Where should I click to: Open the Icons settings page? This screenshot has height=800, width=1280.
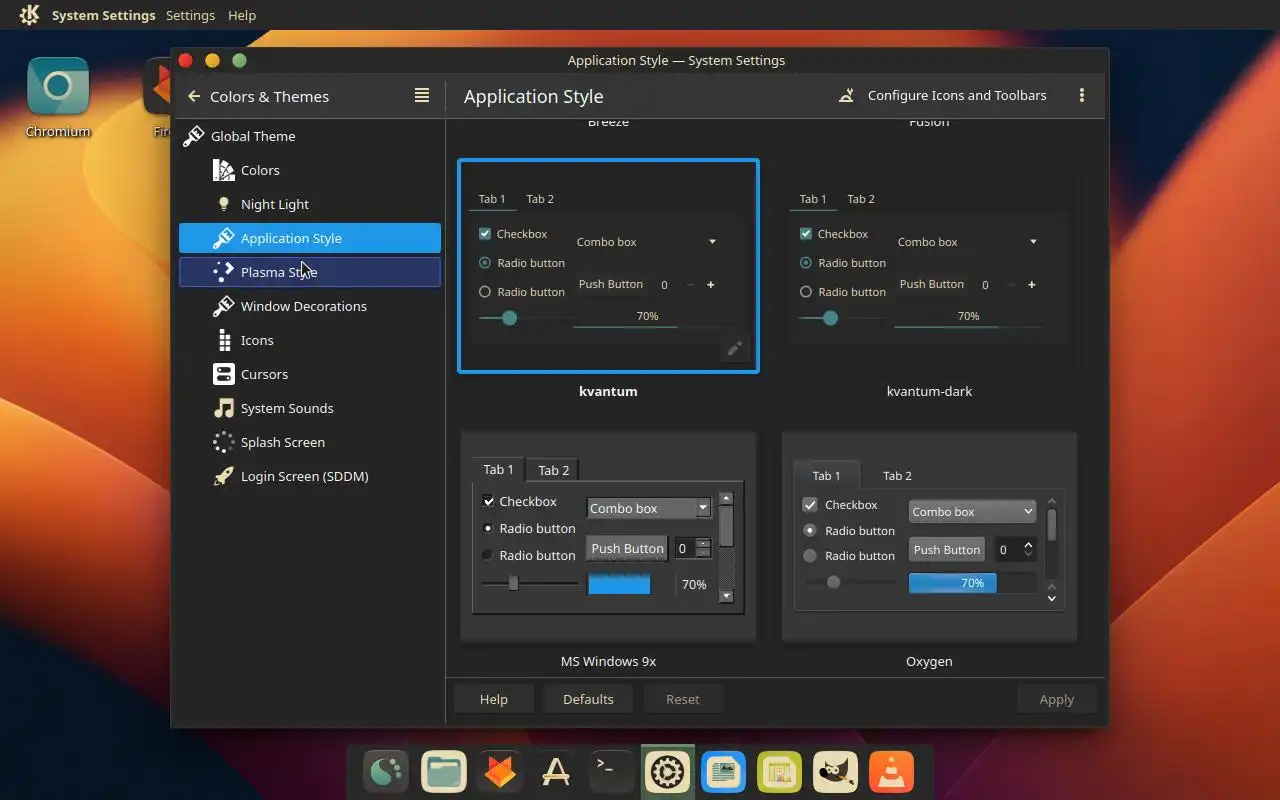tap(310, 340)
